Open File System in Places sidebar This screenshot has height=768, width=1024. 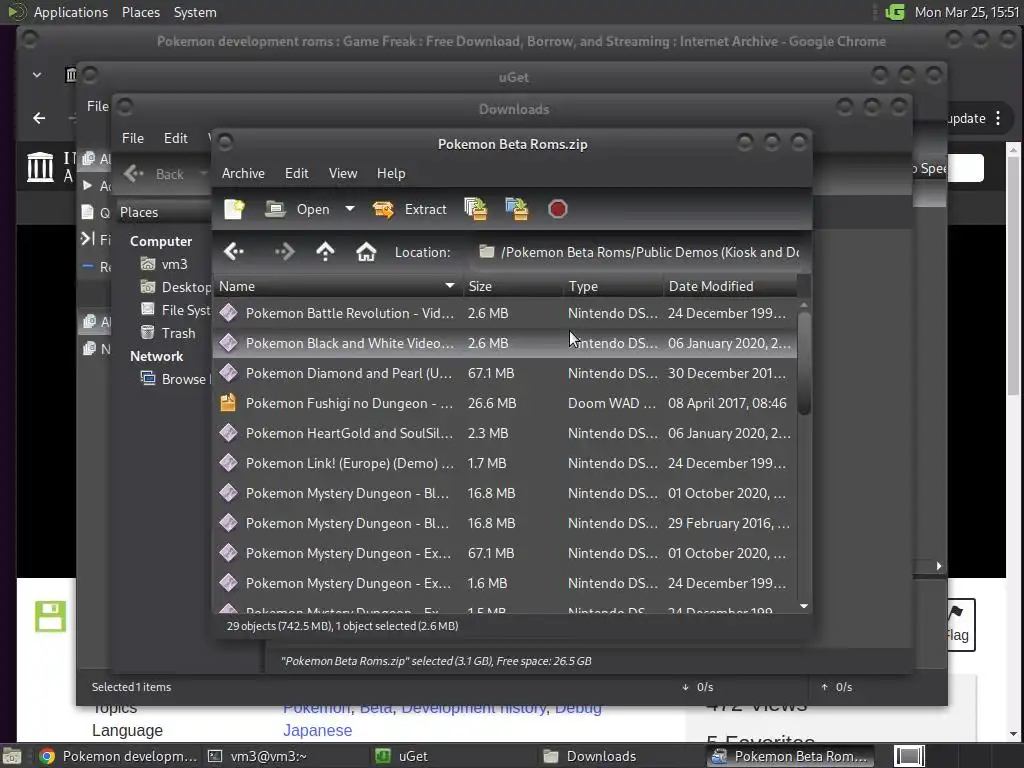176,310
